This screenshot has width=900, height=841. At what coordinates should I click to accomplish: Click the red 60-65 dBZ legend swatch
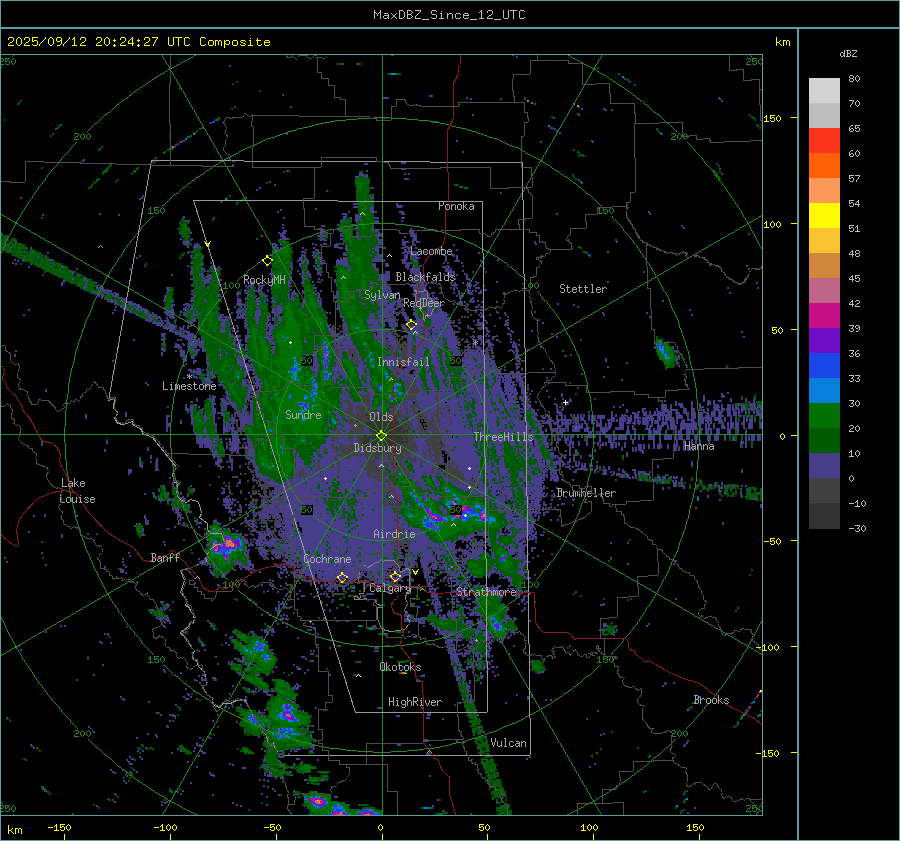click(824, 141)
